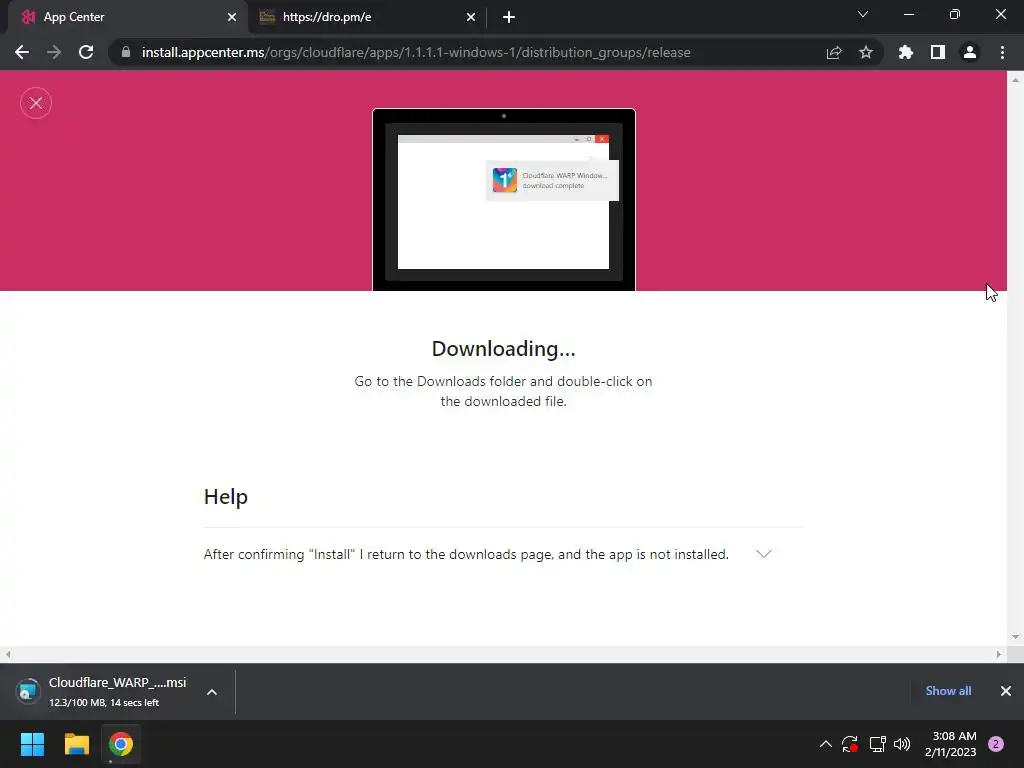Open network settings from the tray

coord(877,744)
